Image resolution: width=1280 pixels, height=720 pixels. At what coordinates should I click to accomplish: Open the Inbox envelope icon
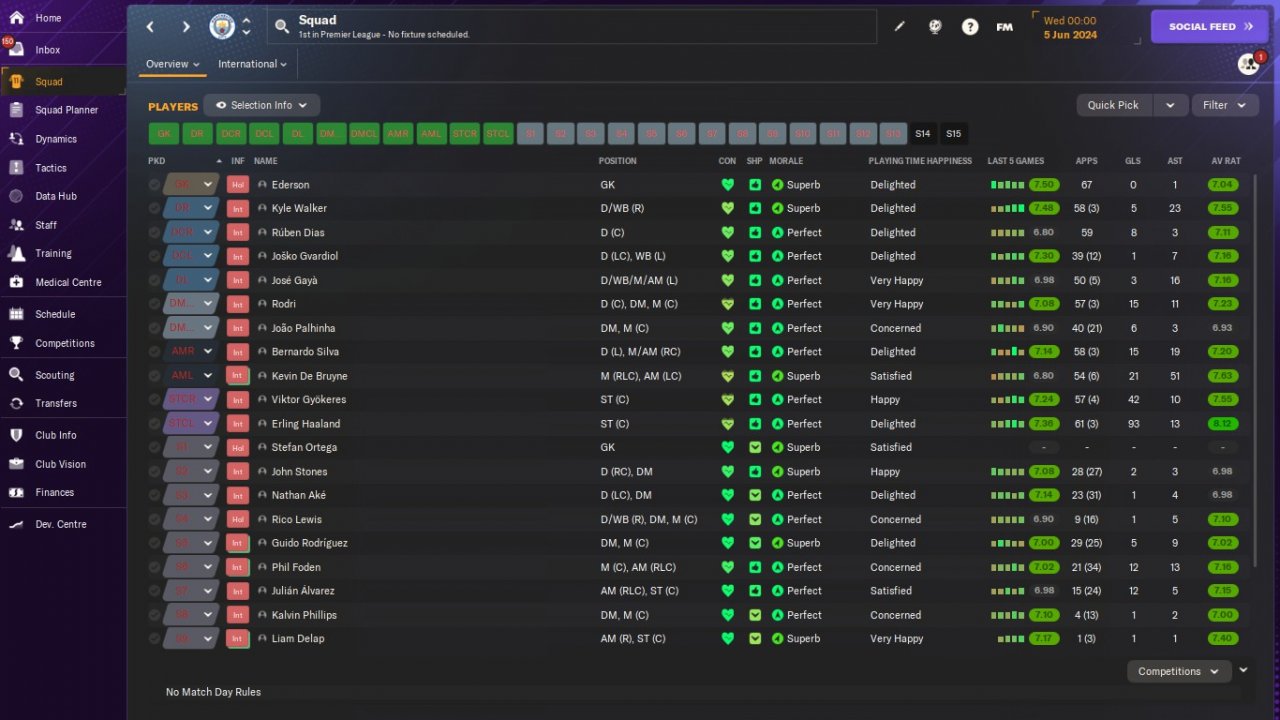(16, 50)
